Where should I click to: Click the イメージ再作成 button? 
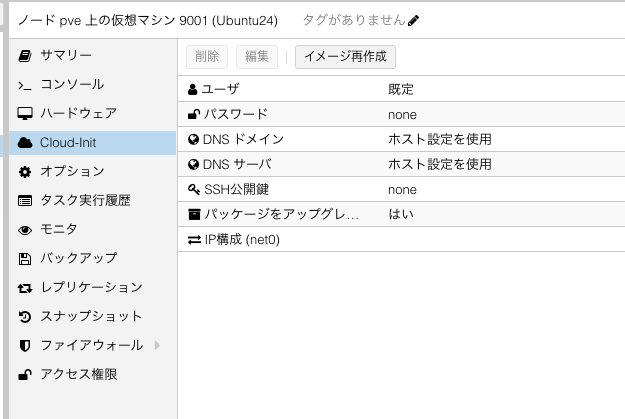(x=345, y=57)
